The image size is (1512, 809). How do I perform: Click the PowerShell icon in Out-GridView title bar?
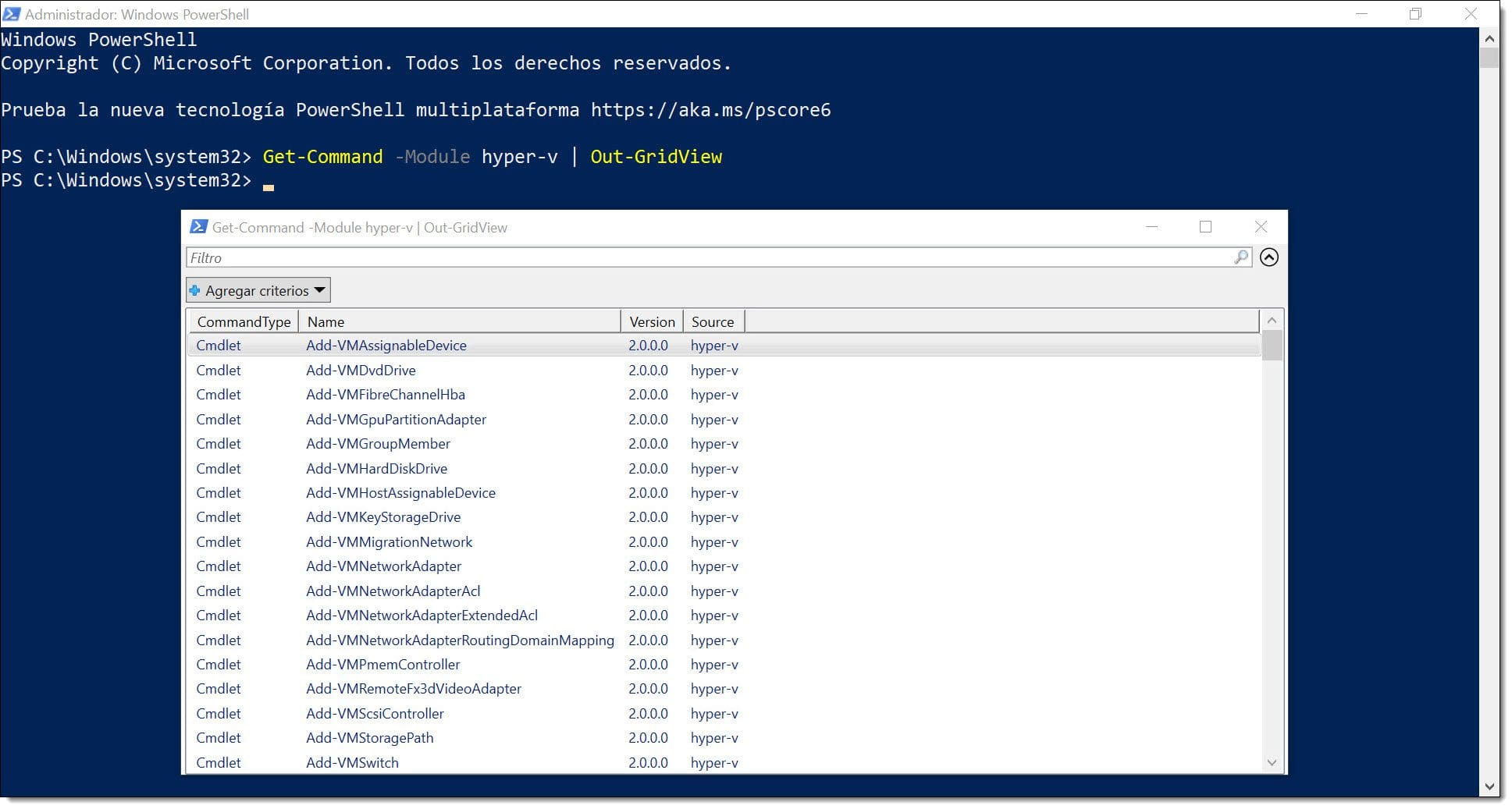point(198,227)
